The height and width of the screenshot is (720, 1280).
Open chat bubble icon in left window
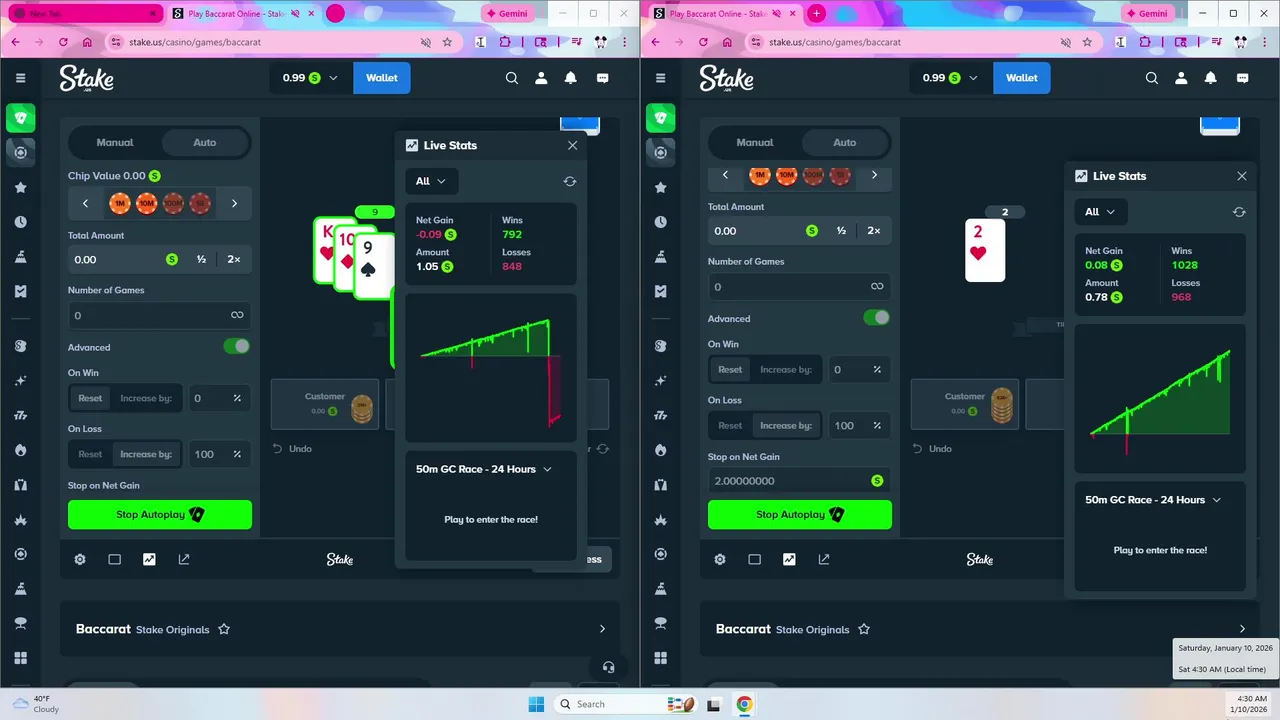pyautogui.click(x=602, y=78)
